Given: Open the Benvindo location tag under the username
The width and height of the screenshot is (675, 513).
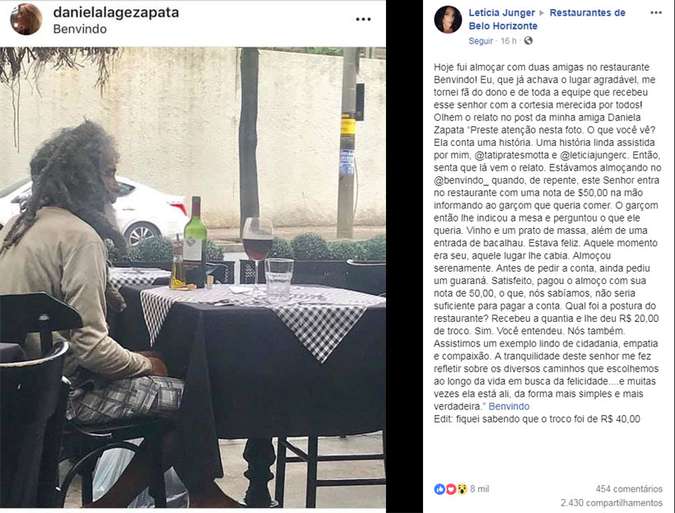Looking at the screenshot, I should (80, 29).
